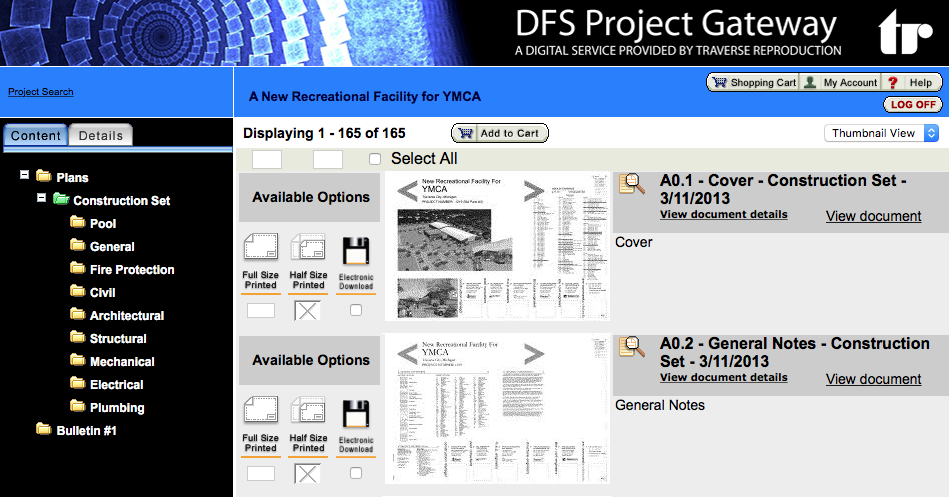949x497 pixels.
Task: Open the A0.1 Cover sheet thumbnail
Action: click(497, 247)
